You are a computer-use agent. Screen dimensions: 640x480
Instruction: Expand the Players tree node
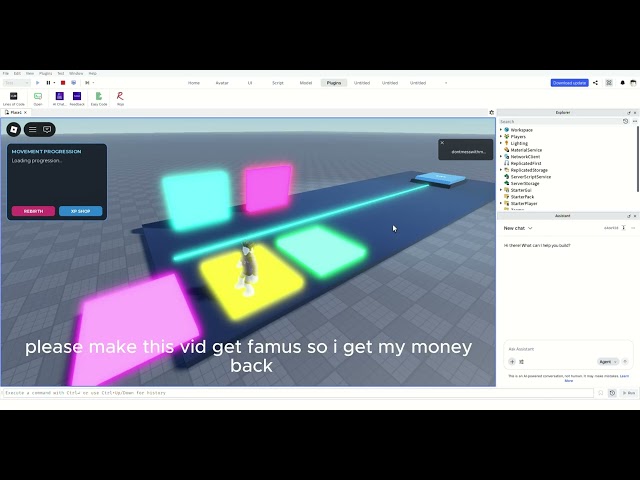click(501, 136)
